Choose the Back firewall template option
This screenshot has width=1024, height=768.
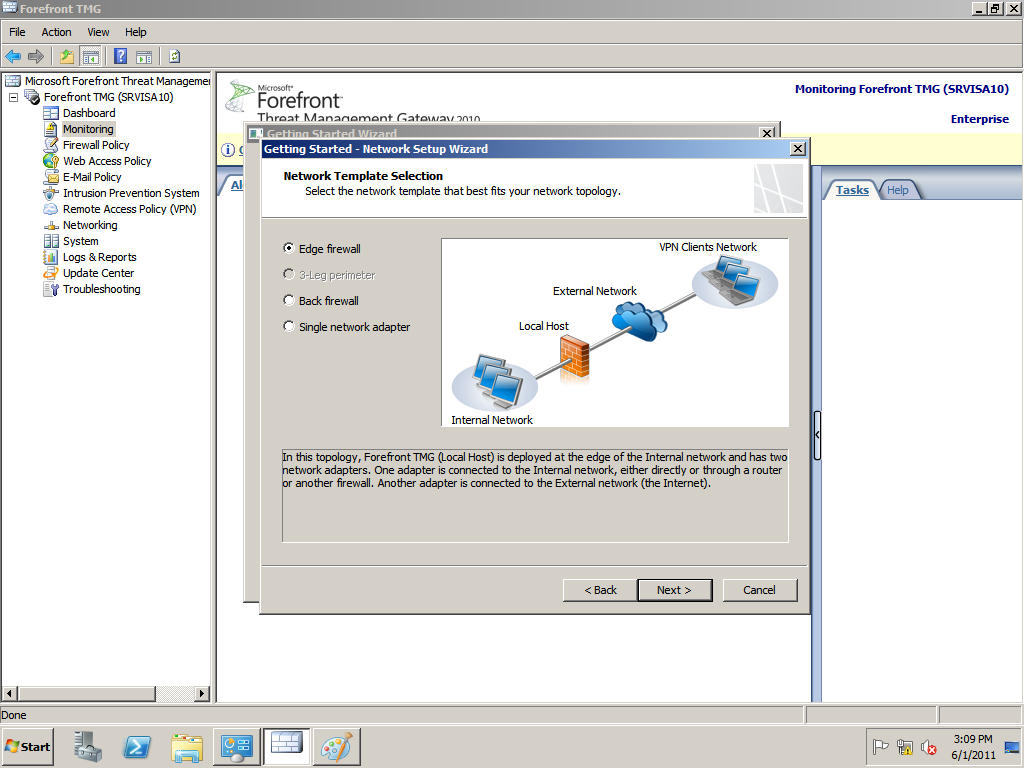click(289, 300)
